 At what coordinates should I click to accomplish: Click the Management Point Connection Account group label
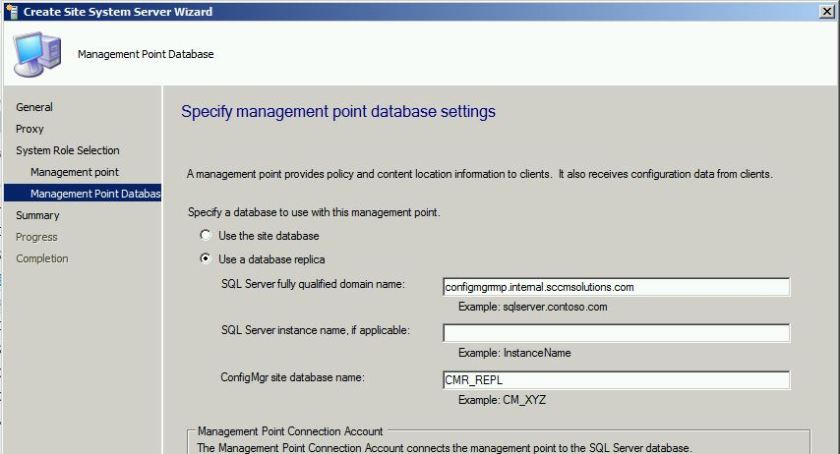(290, 431)
